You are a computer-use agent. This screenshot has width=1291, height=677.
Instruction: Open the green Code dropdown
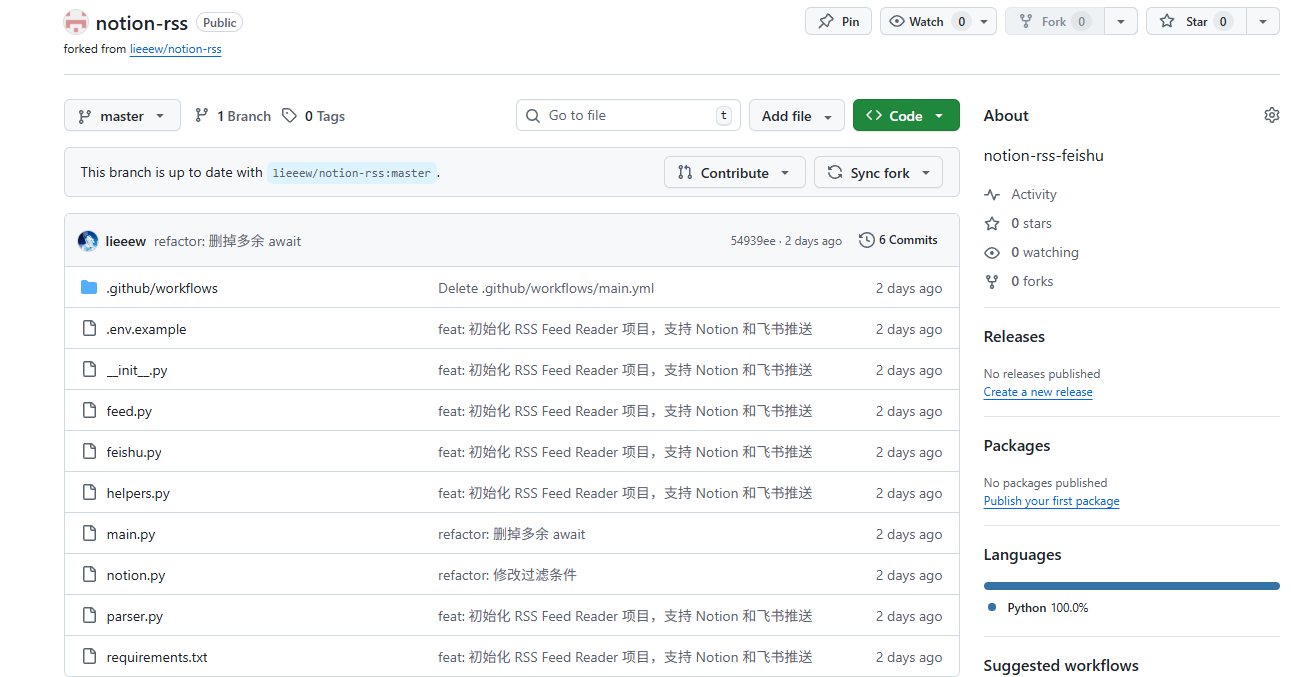click(x=906, y=116)
